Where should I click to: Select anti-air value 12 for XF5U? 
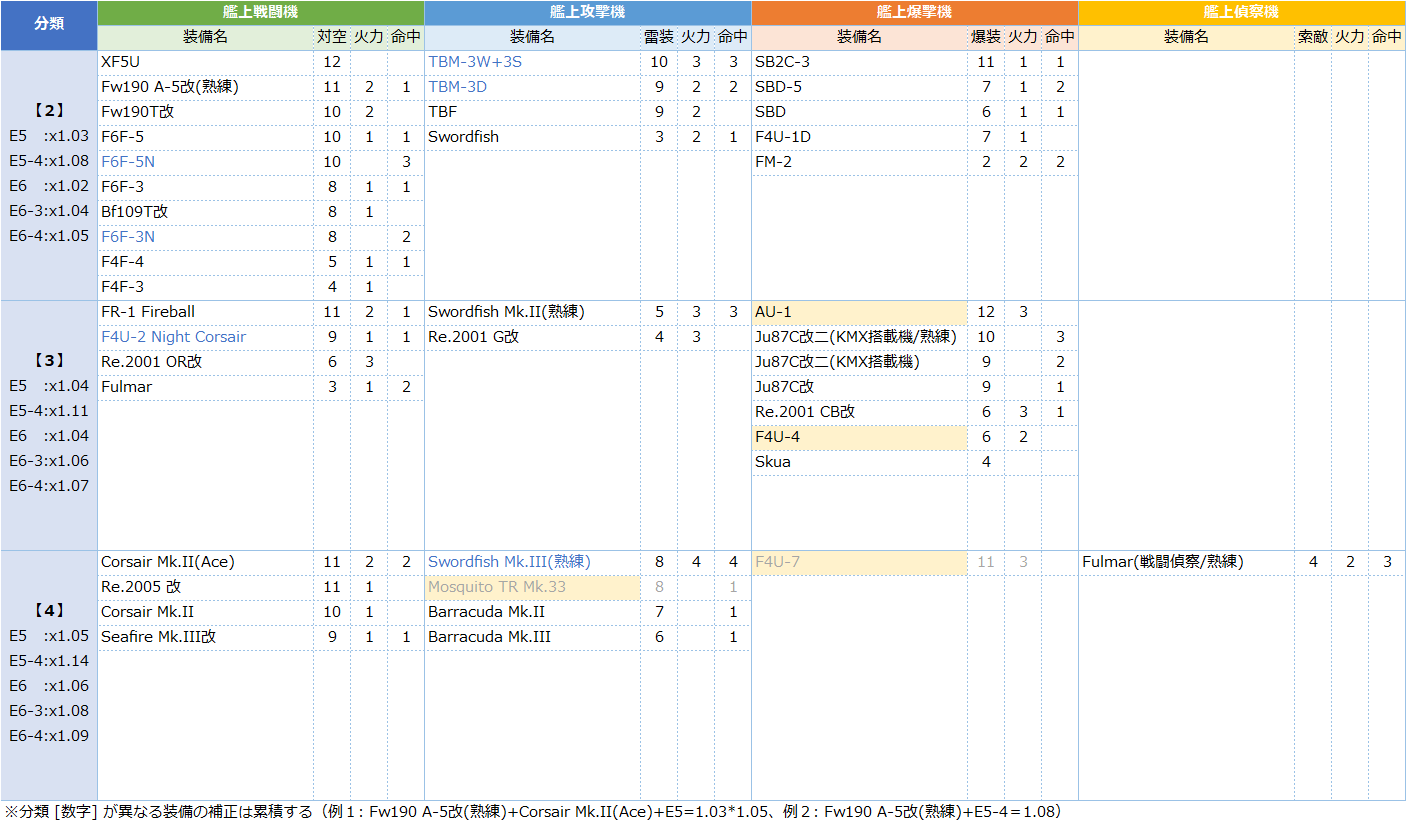[332, 62]
